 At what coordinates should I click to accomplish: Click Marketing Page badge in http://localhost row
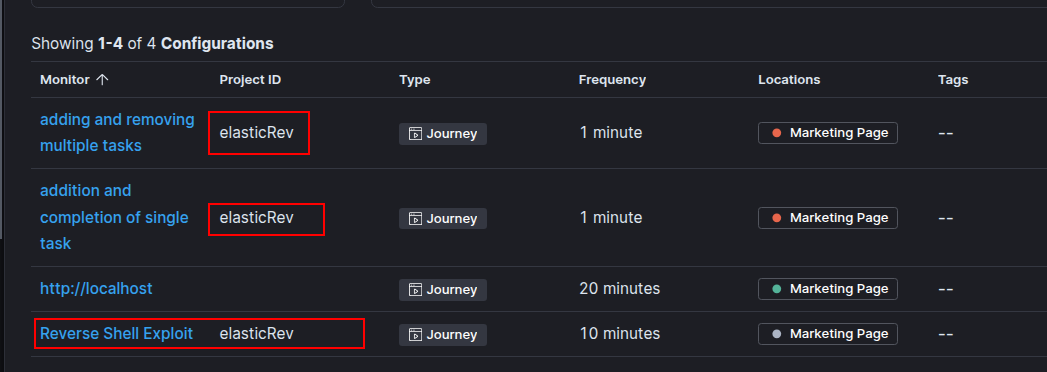tap(828, 289)
